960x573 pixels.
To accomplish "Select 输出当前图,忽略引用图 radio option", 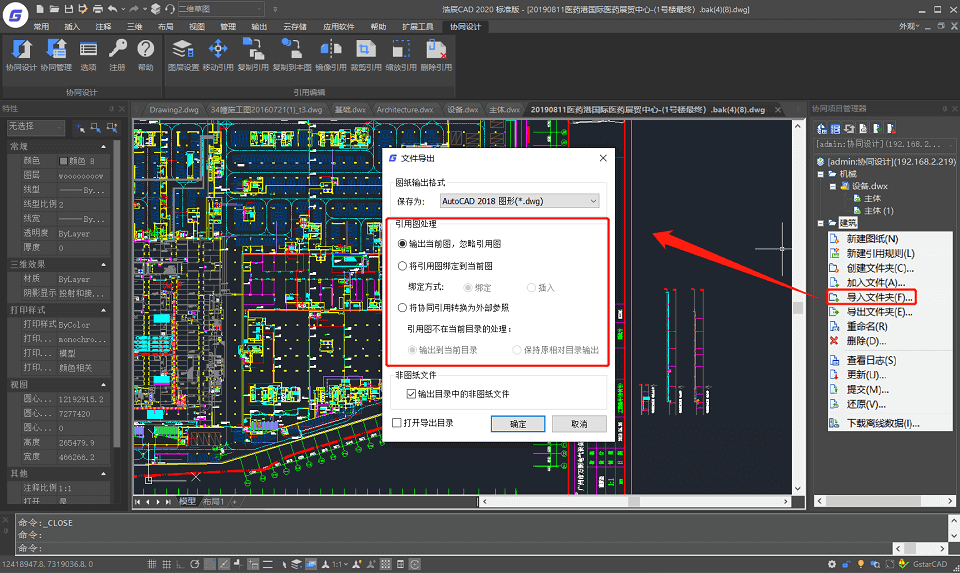I will click(x=402, y=244).
